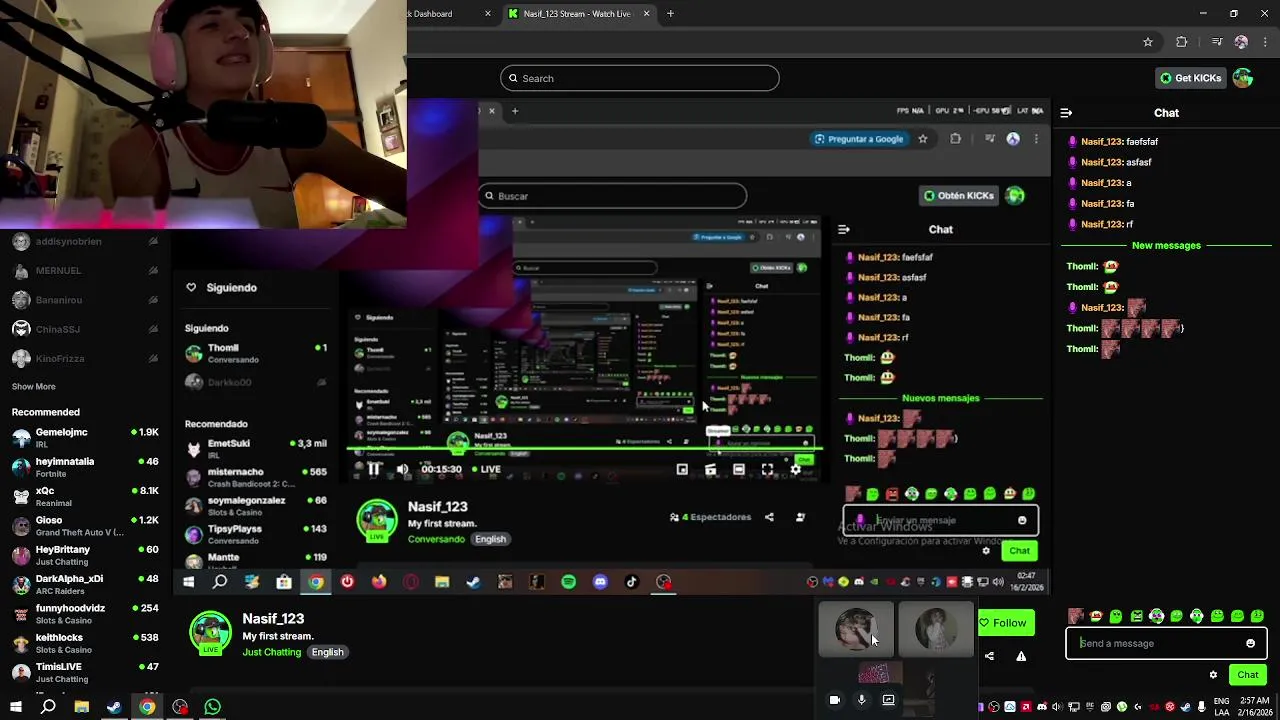Toggle the microphone in call overlay
Viewport: 1280px width, 720px height.
[862, 700]
